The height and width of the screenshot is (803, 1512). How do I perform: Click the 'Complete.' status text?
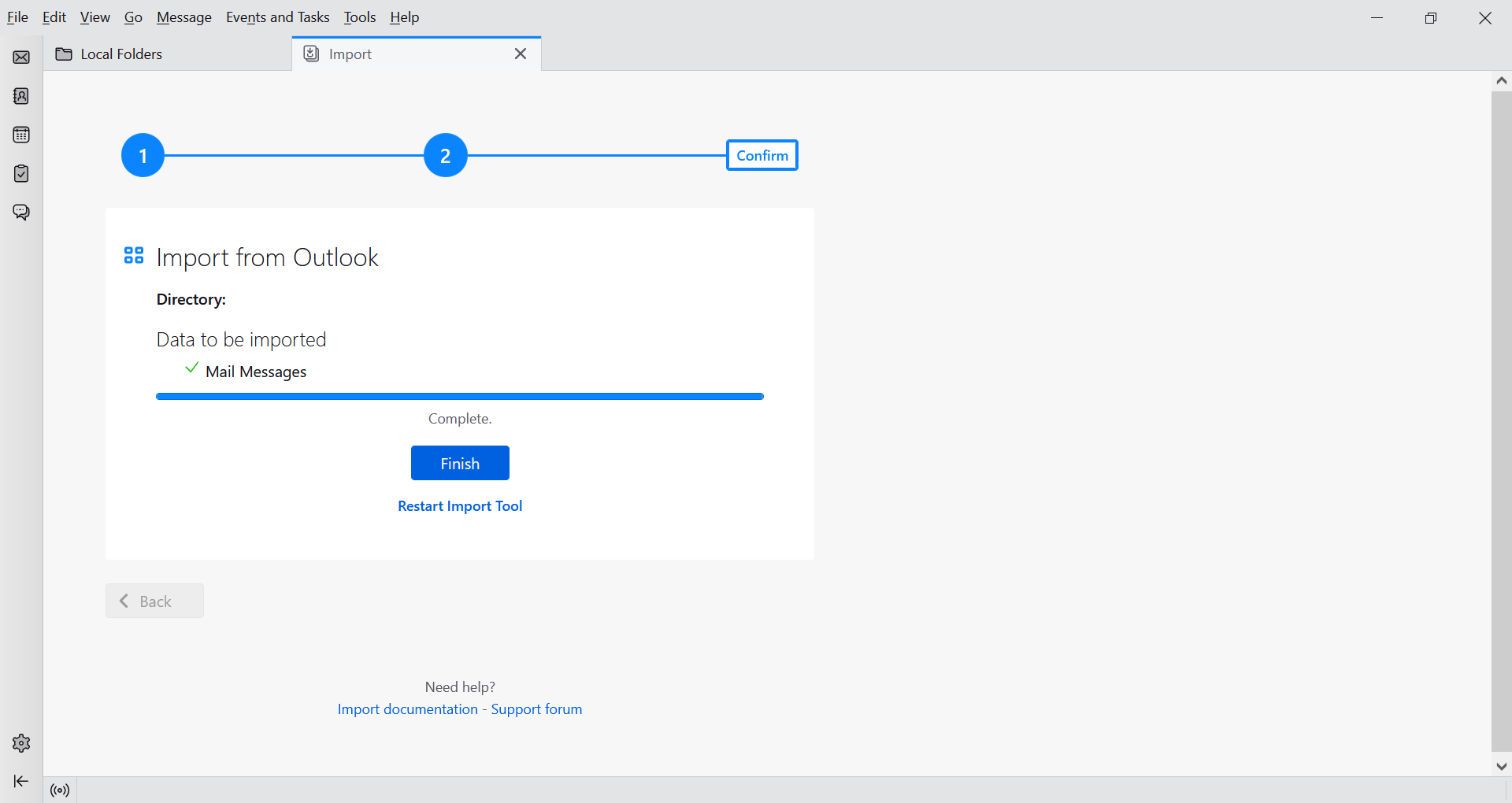click(460, 419)
